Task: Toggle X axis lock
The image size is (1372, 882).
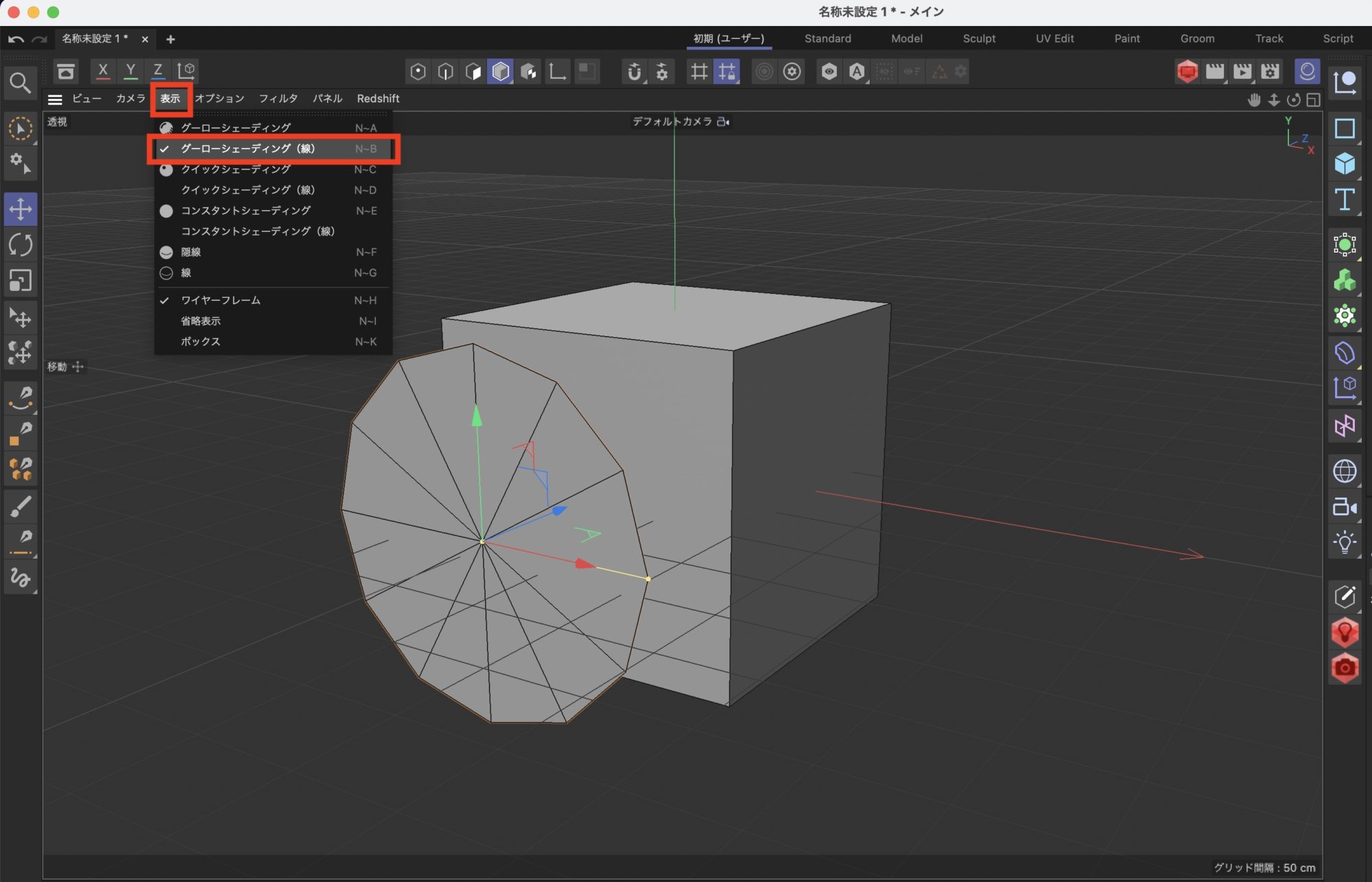Action: coord(103,70)
